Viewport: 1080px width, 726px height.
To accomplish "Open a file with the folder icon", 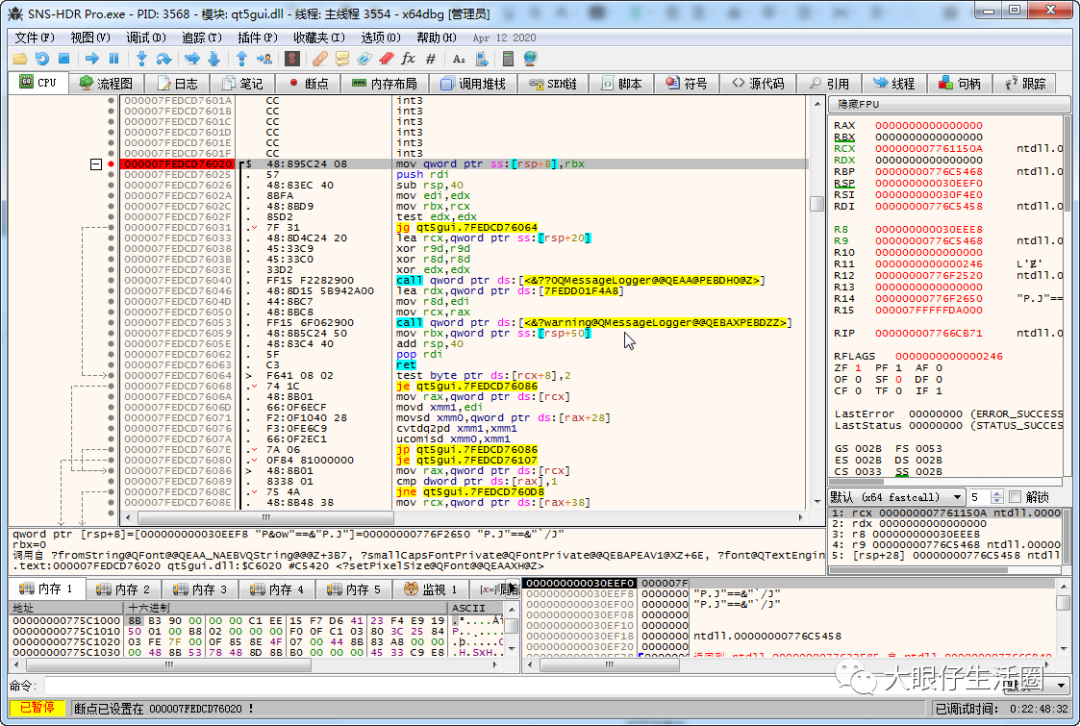I will click(20, 59).
